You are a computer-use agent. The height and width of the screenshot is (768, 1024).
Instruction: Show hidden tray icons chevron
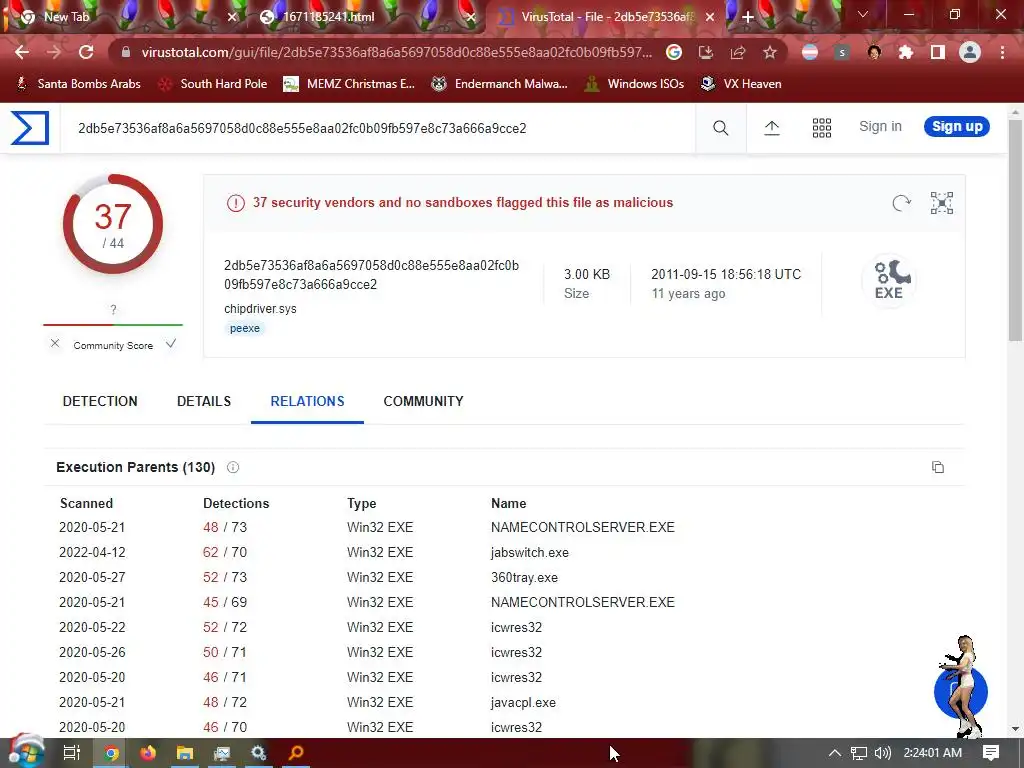[835, 753]
